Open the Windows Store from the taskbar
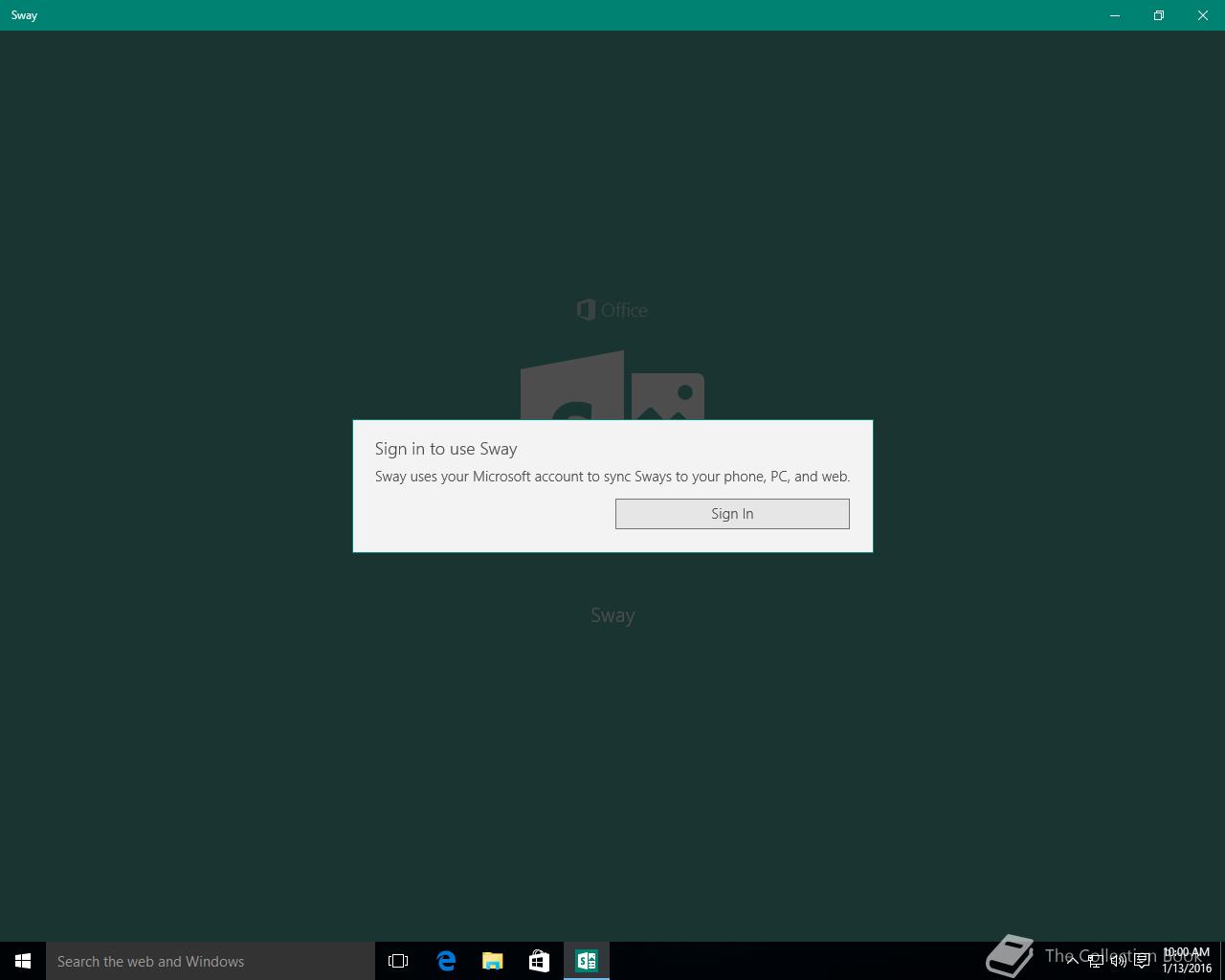 pyautogui.click(x=539, y=961)
